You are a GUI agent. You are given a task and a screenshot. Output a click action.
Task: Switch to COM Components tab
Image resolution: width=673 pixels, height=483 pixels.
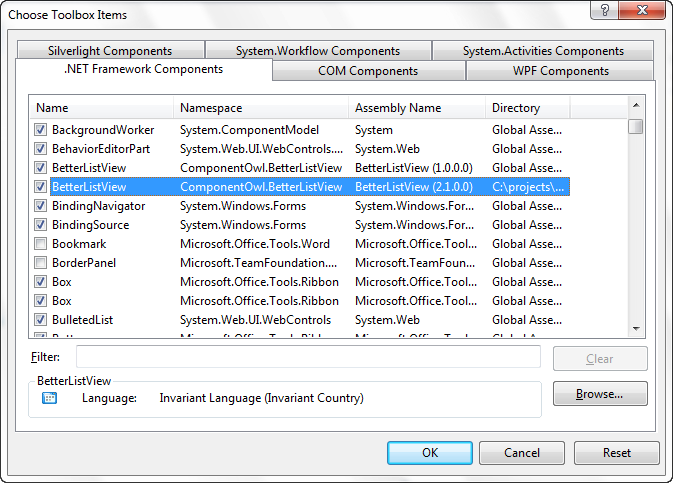368,71
